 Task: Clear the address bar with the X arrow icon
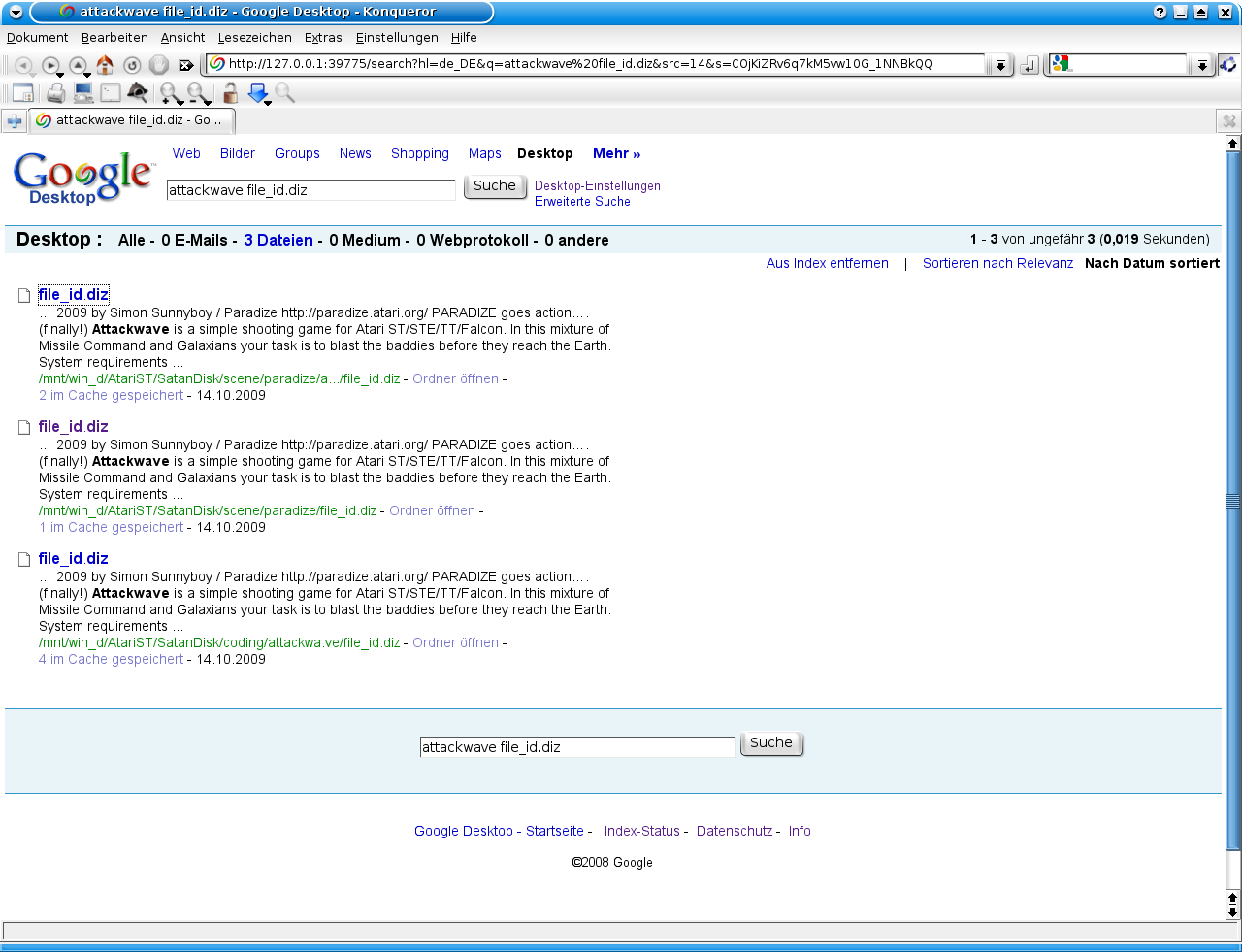point(186,65)
